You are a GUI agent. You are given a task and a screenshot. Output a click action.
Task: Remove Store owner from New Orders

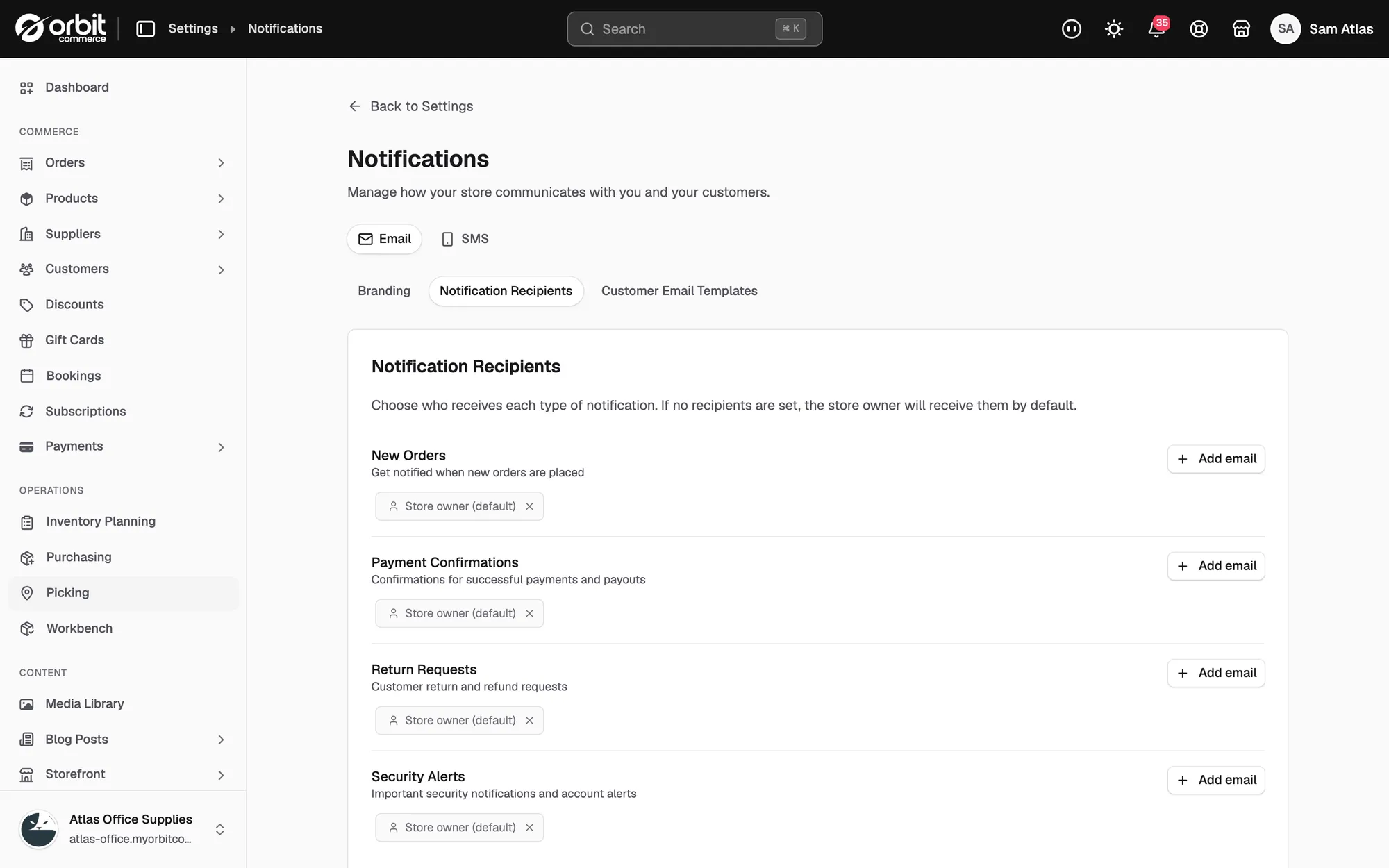tap(529, 506)
